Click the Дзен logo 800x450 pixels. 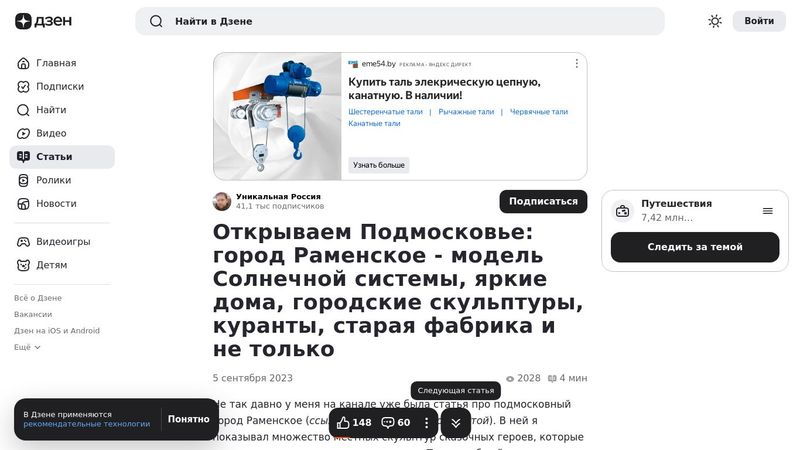point(43,21)
